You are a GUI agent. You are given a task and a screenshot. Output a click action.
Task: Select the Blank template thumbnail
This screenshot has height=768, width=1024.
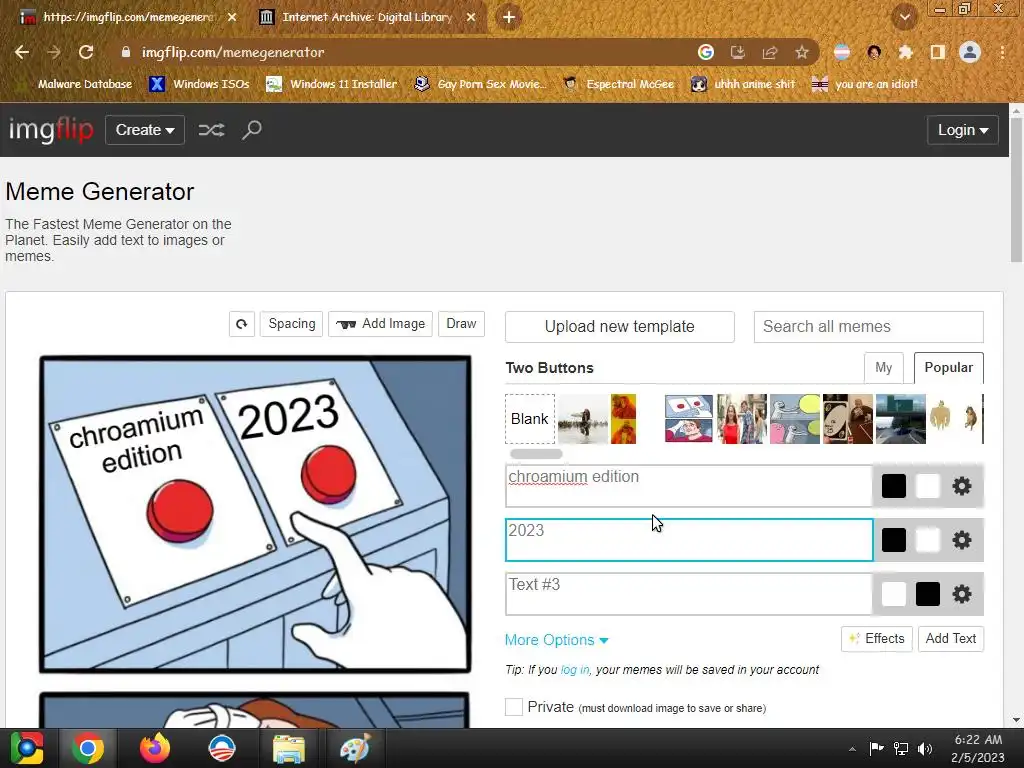pyautogui.click(x=530, y=419)
